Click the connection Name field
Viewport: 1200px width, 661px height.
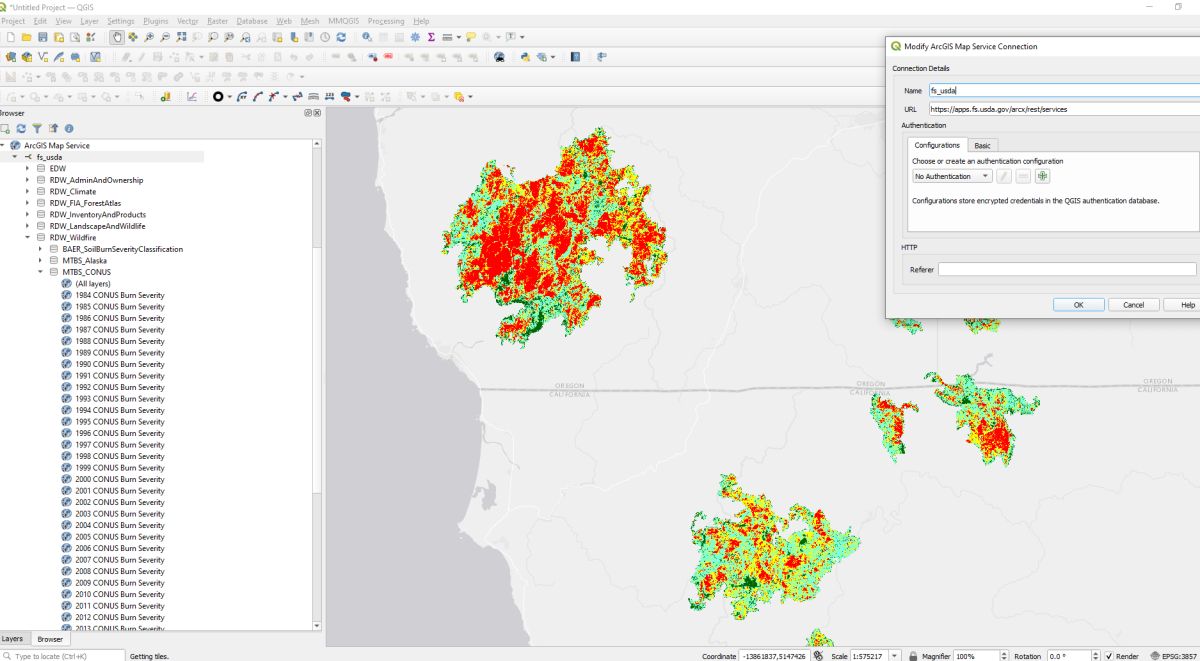tap(1064, 90)
